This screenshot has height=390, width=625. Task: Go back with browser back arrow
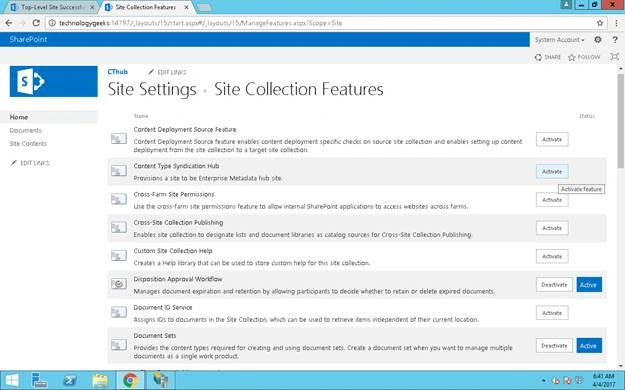pos(9,23)
